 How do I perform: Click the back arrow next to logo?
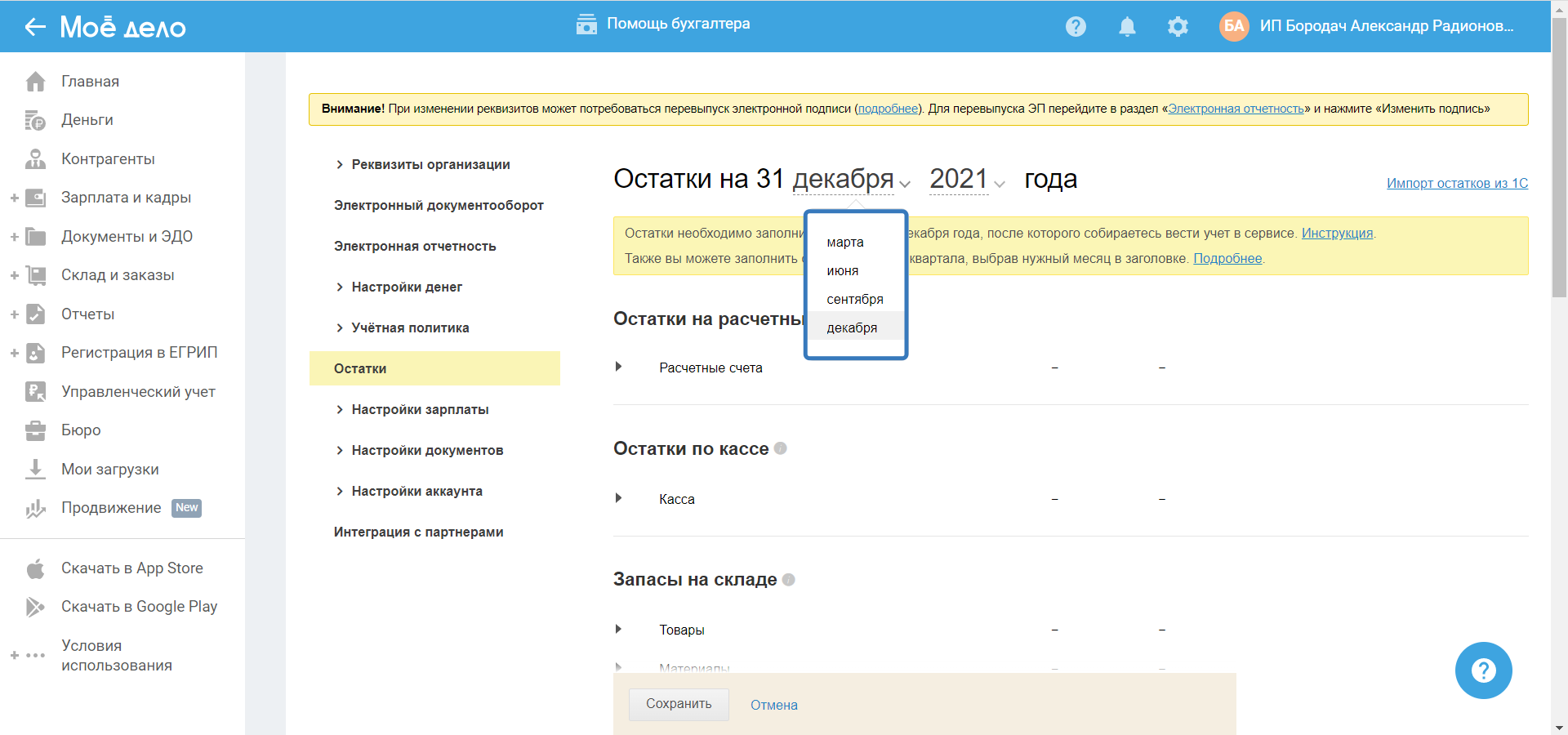[x=34, y=27]
